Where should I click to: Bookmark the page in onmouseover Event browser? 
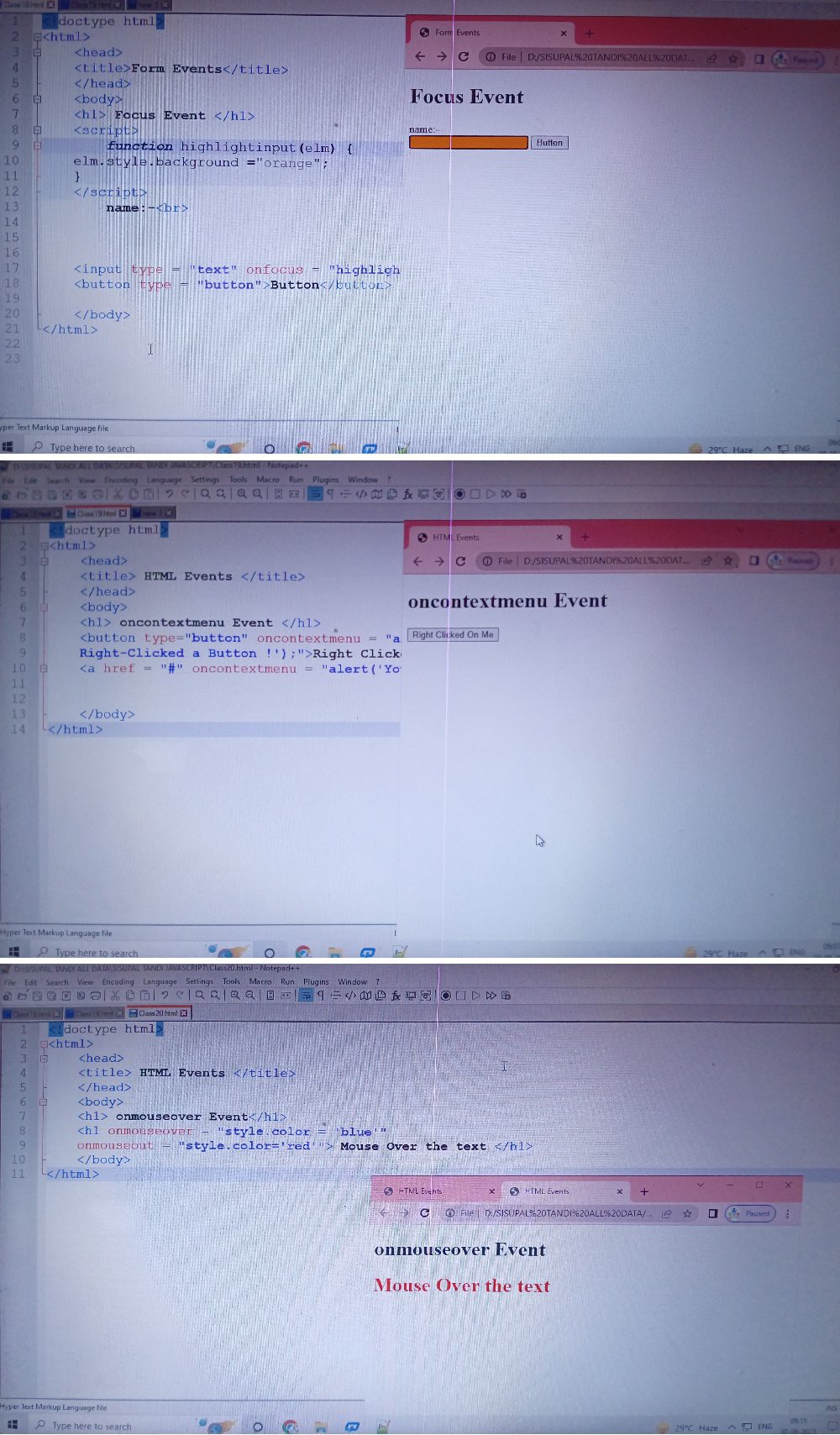pos(687,1213)
